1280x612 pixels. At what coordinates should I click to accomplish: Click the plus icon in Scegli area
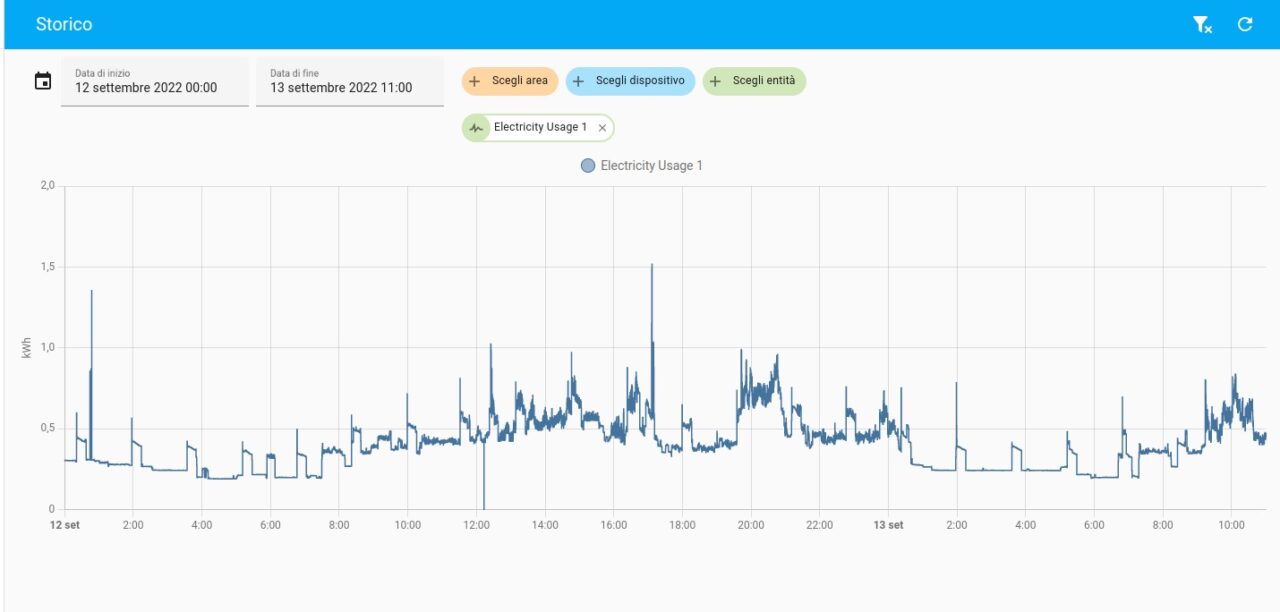point(475,81)
